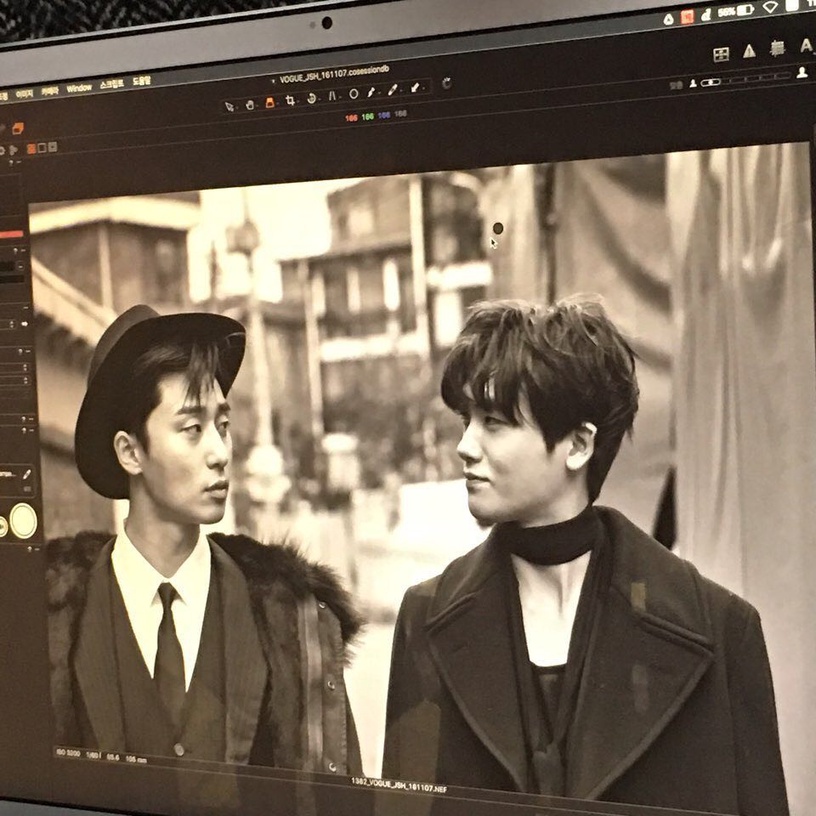The width and height of the screenshot is (816, 816).
Task: Select the White Balance picker tool
Action: click(371, 92)
